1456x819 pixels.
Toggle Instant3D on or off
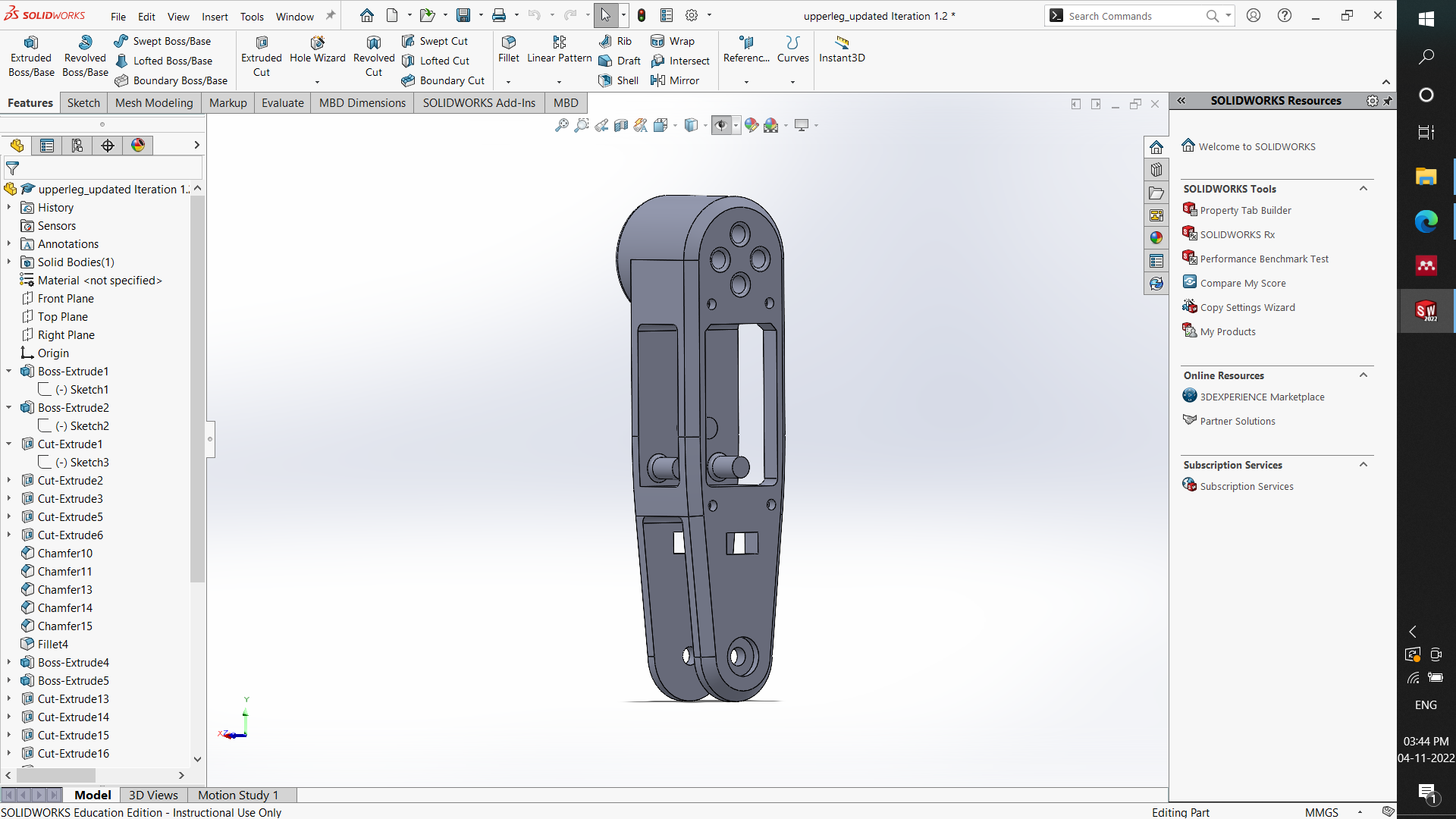(x=841, y=49)
